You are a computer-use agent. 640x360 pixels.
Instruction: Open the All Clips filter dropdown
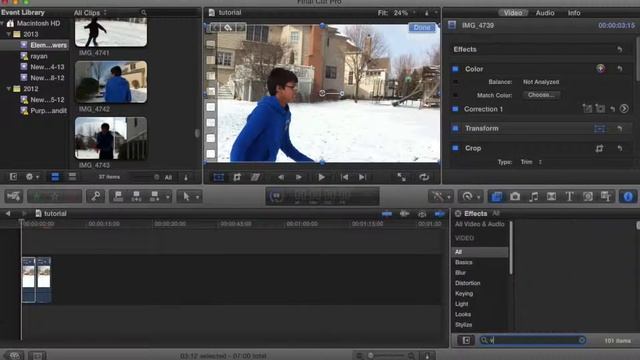(x=90, y=13)
